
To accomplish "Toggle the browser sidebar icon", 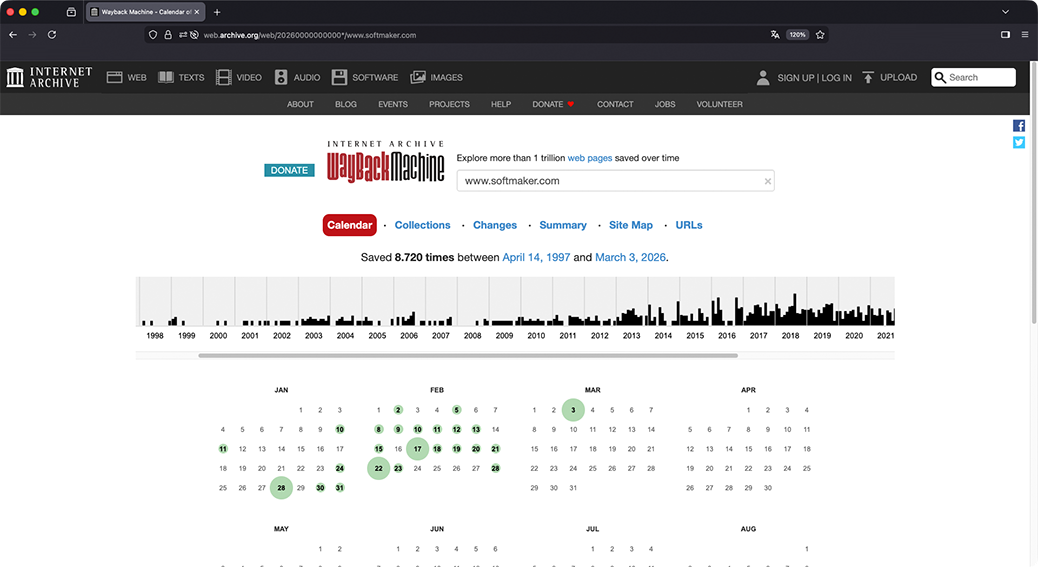I will [1006, 34].
